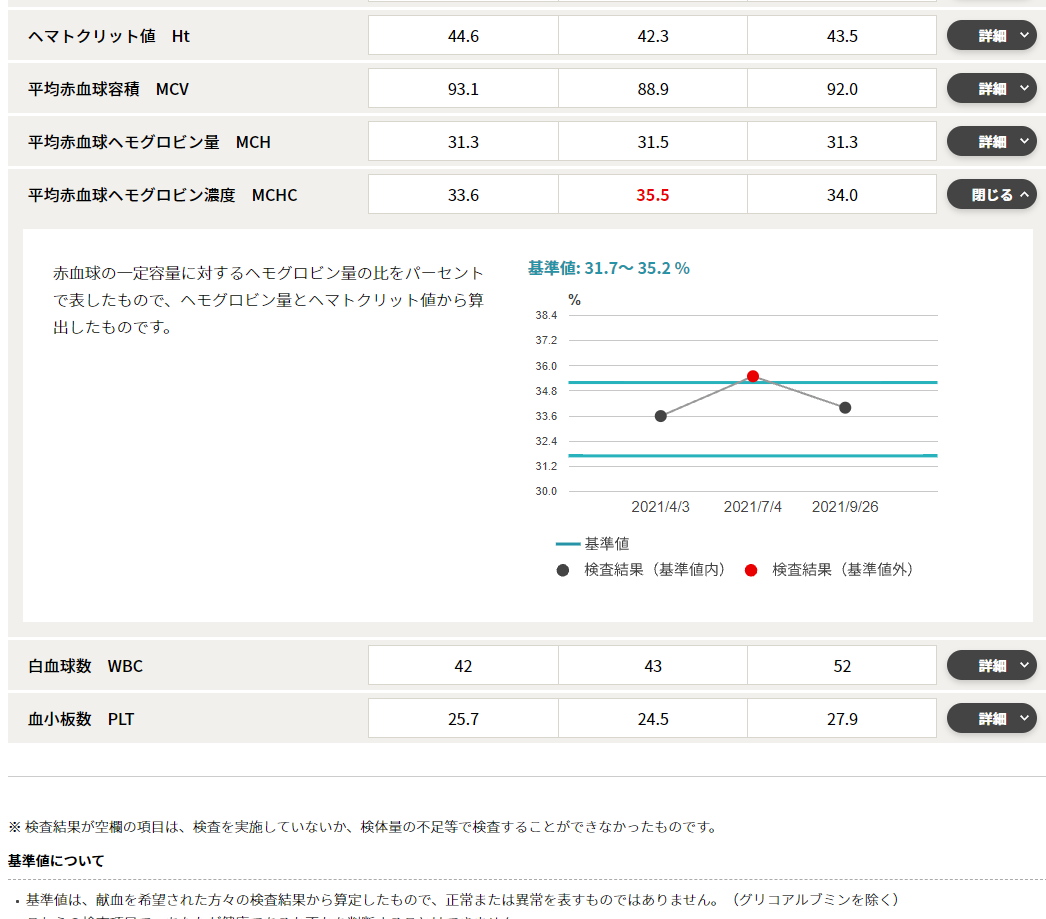Expand details for 血小板数 PLT
Image resolution: width=1046 pixels, height=919 pixels.
click(x=991, y=718)
